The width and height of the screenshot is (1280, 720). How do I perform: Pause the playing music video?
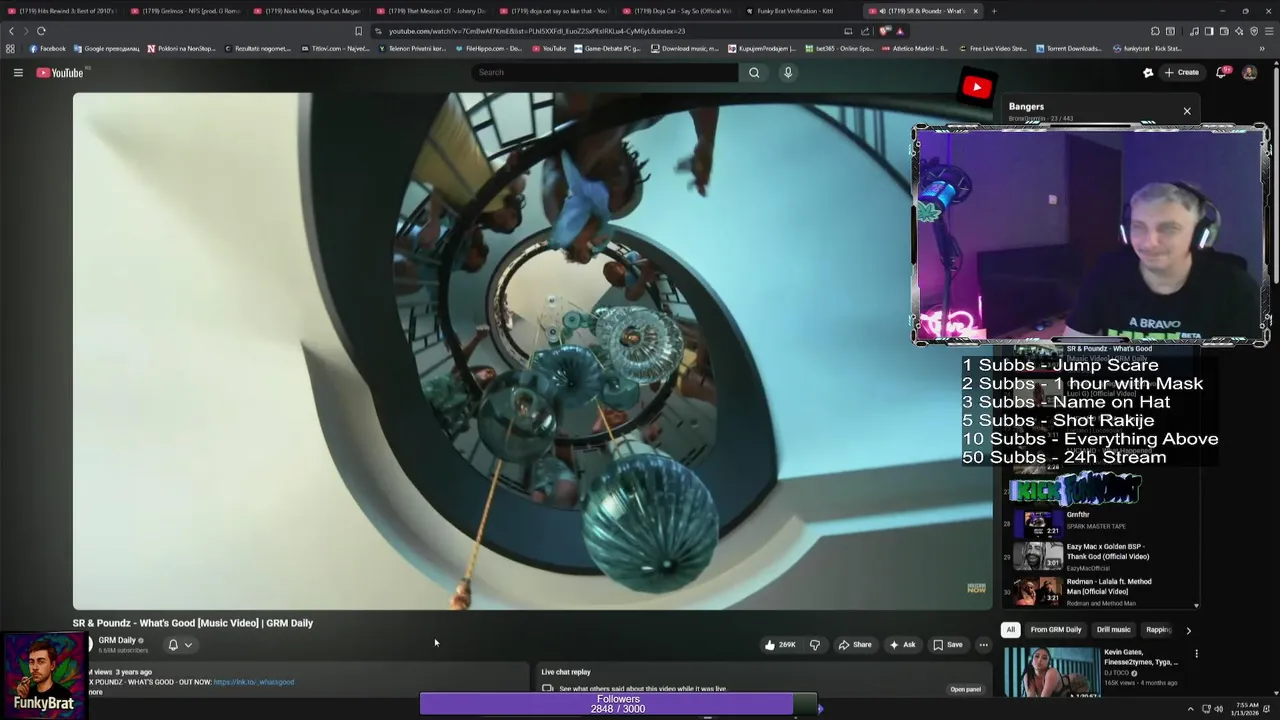[532, 351]
